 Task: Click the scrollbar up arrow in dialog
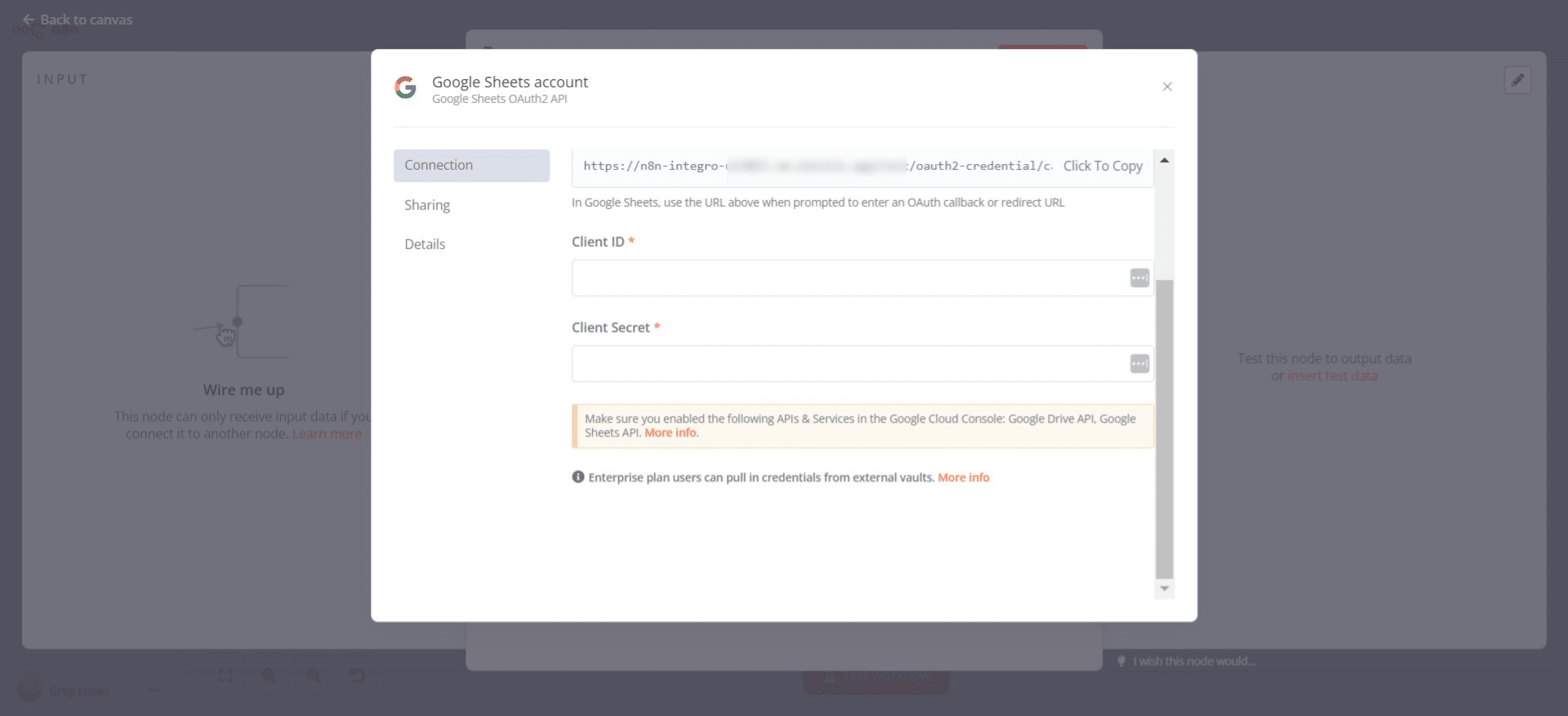(1165, 160)
